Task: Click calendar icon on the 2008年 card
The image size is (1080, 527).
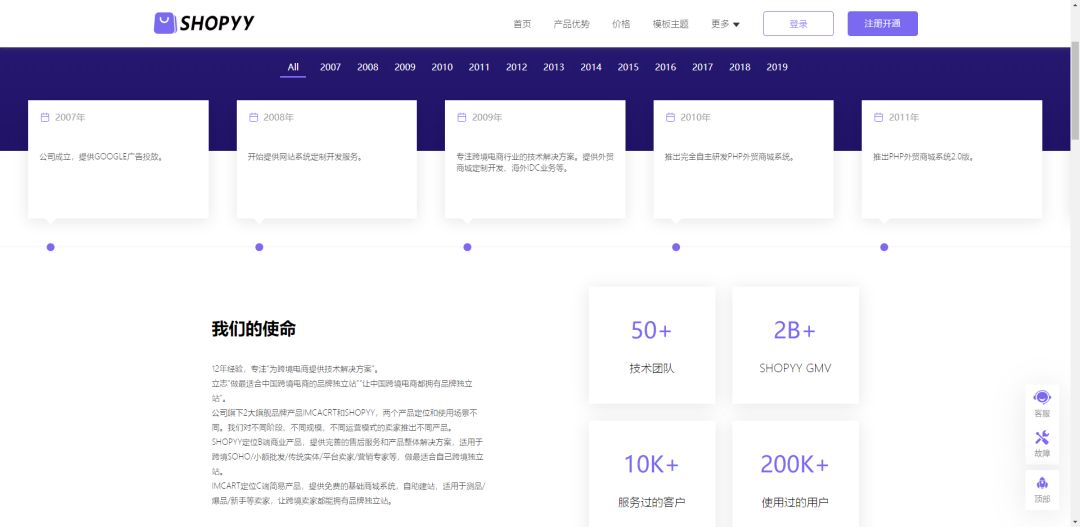Action: [253, 118]
